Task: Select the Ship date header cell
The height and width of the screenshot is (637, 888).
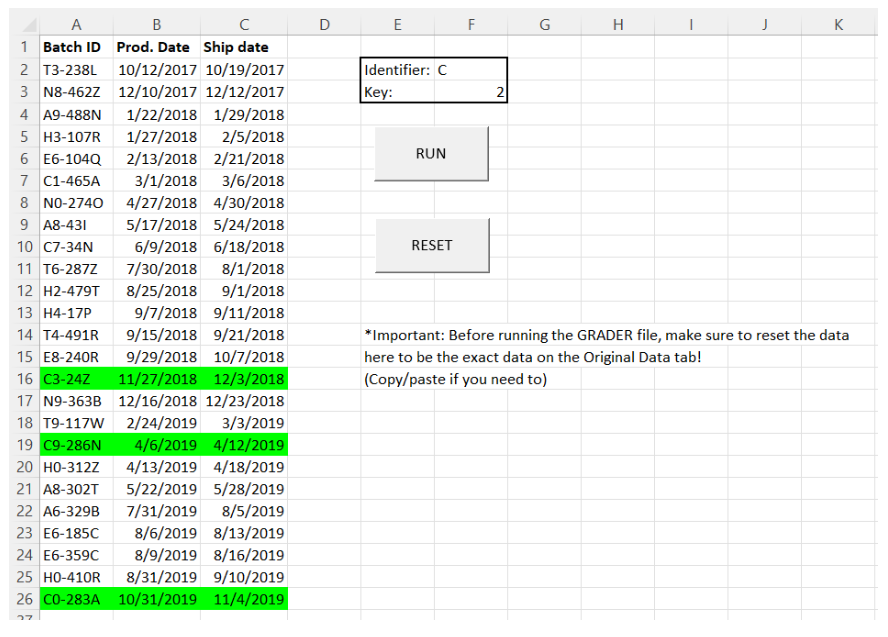Action: coord(243,46)
